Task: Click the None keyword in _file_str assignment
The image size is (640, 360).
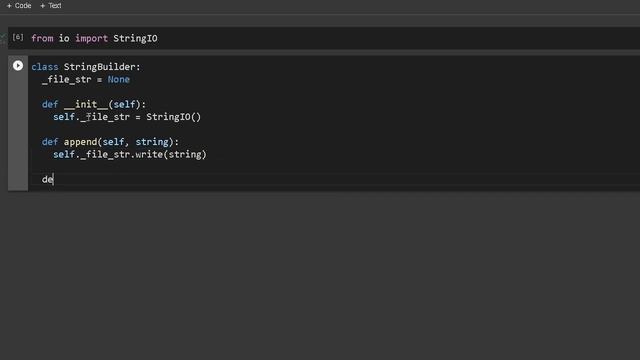Action: click(119, 80)
